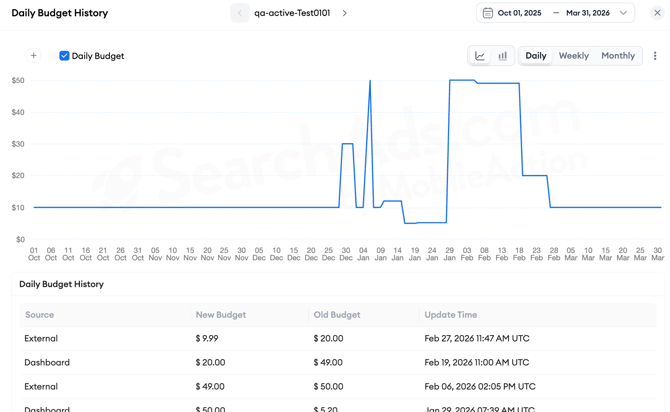Image resolution: width=670 pixels, height=412 pixels.
Task: Close the Daily Budget History panel
Action: 657,13
